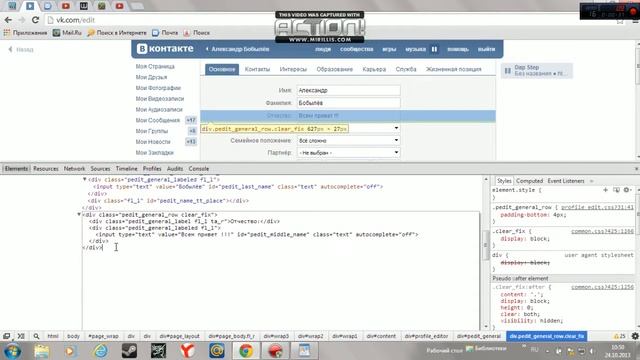640x360 pixels.
Task: Click the ВКонтакте logo
Action: pos(165,49)
